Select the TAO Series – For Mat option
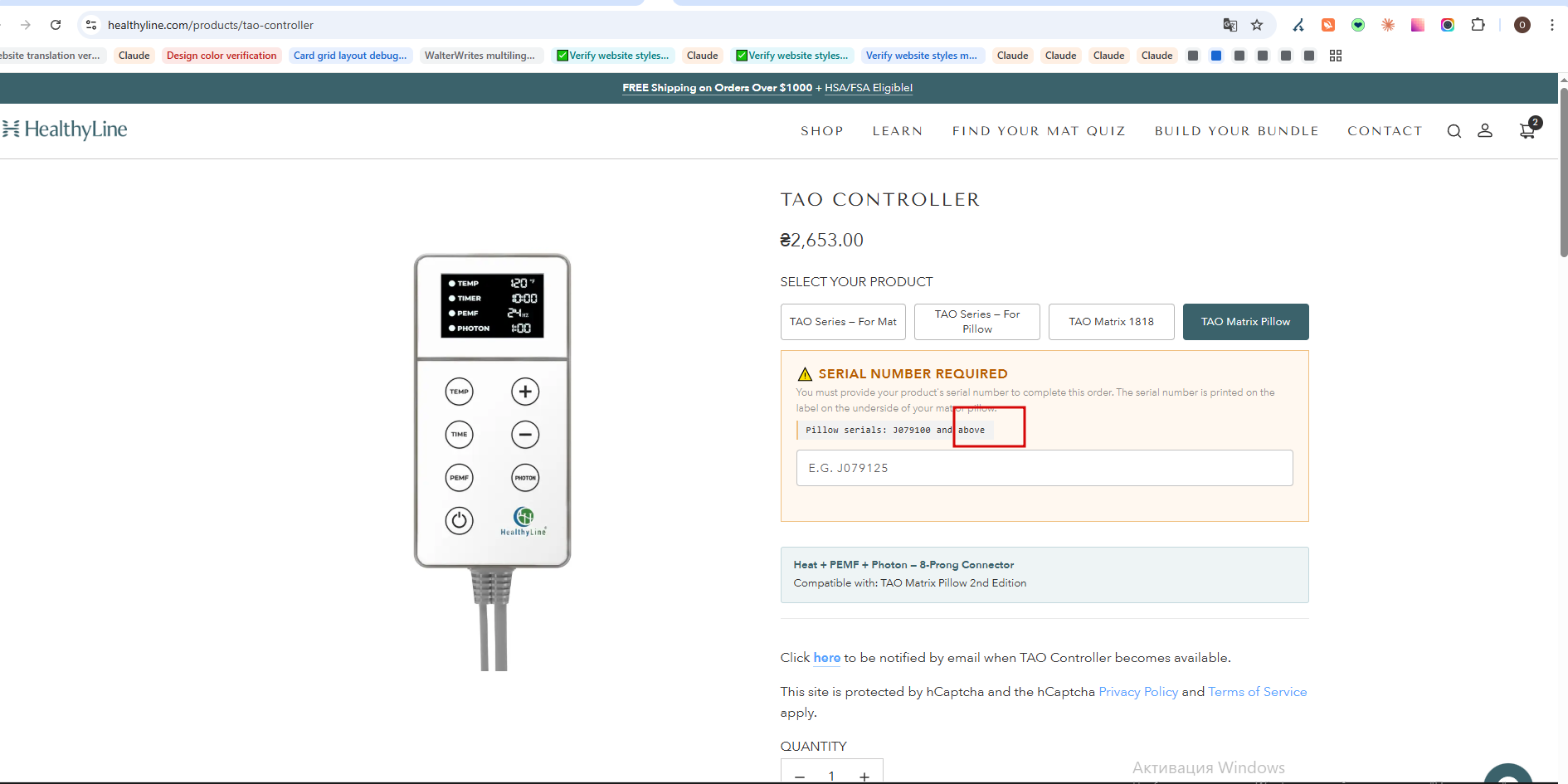The height and width of the screenshot is (784, 1568). 843,322
